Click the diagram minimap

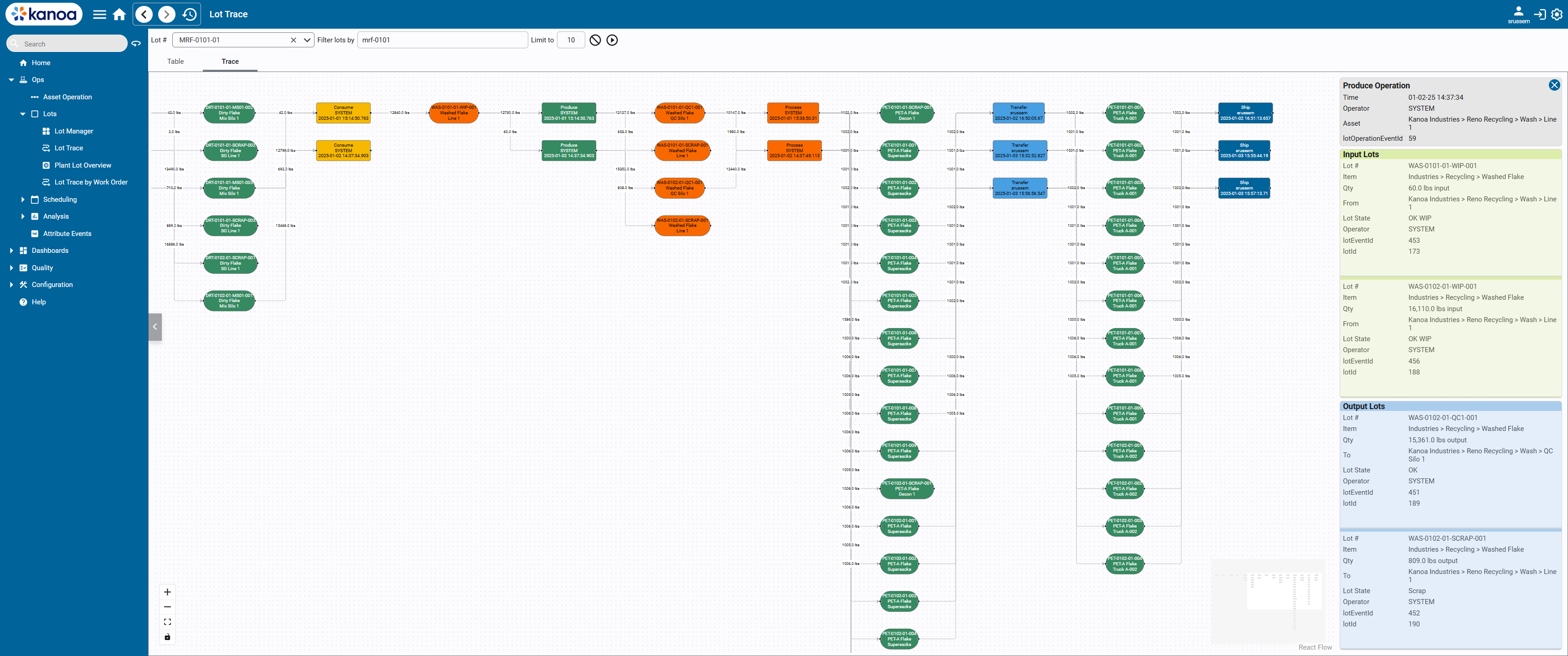click(x=1268, y=601)
